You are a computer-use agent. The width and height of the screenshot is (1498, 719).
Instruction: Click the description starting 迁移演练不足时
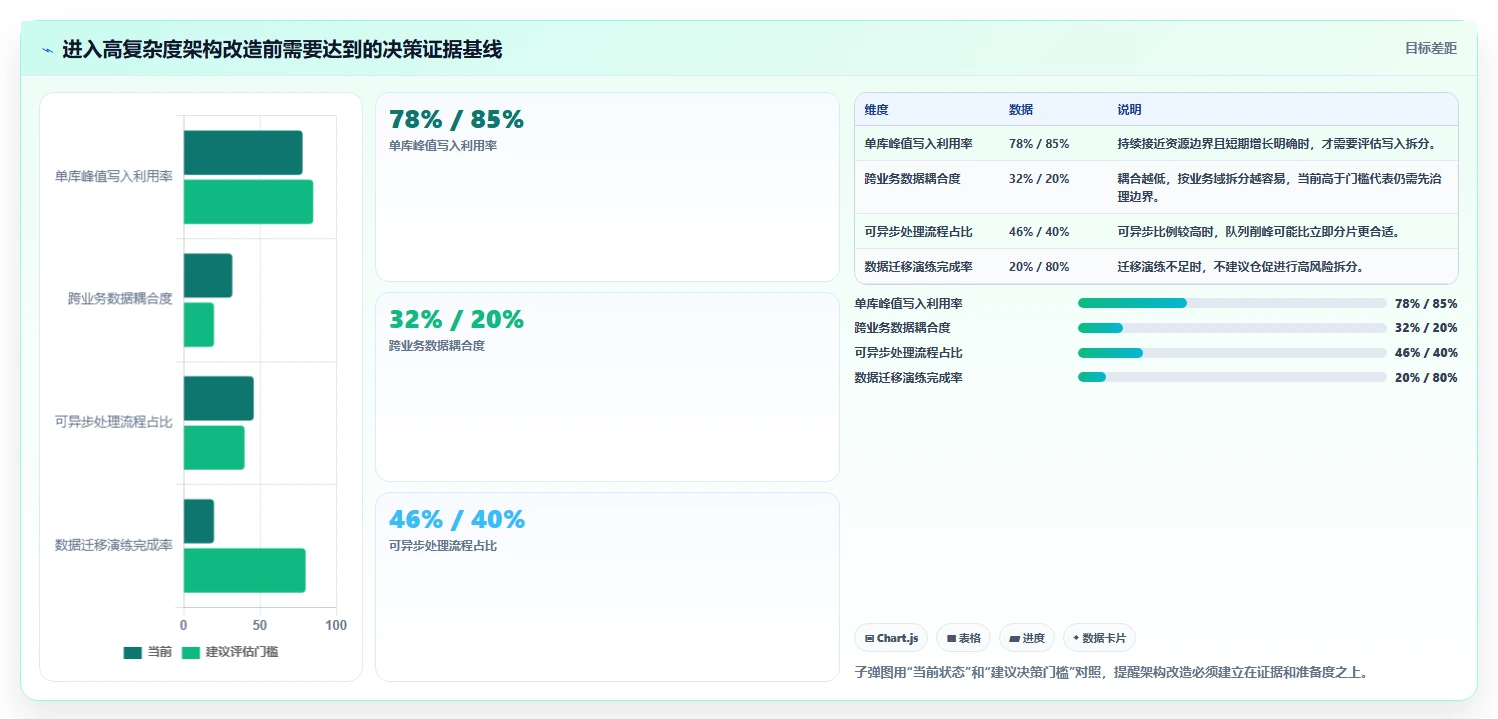1240,267
